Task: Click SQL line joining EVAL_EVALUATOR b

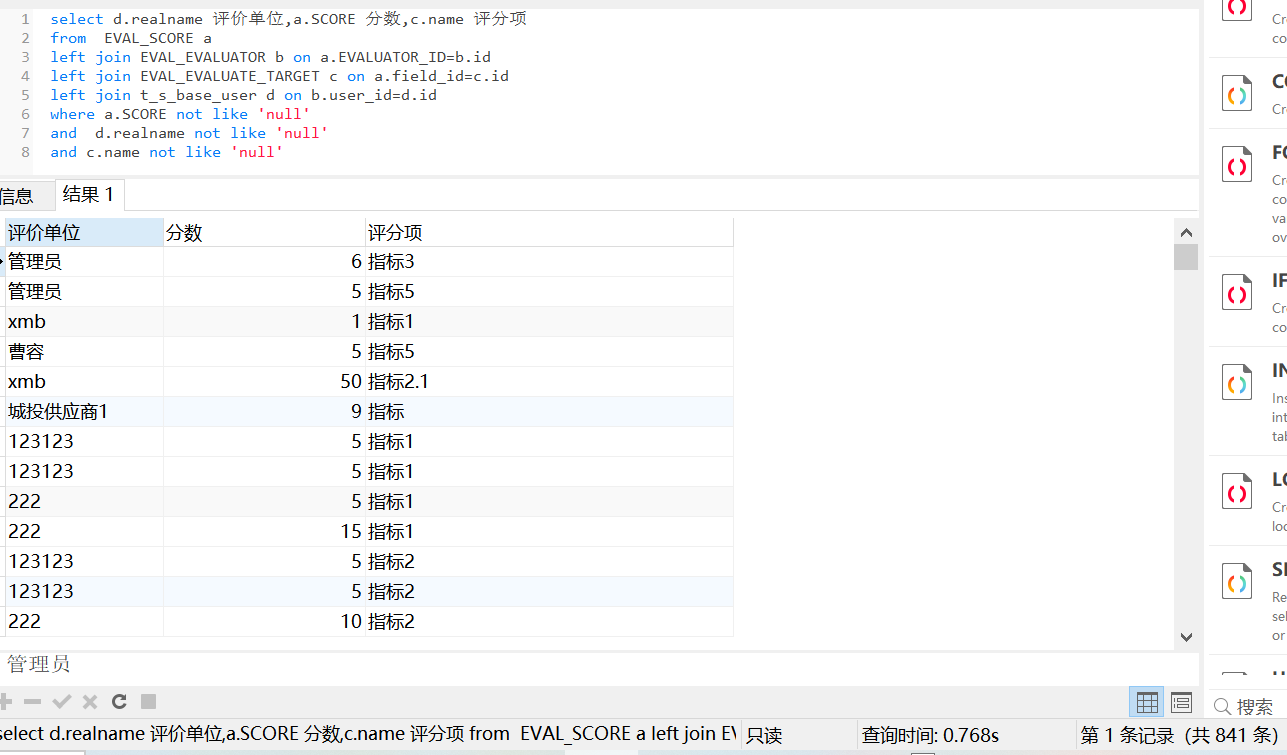Action: tap(271, 57)
